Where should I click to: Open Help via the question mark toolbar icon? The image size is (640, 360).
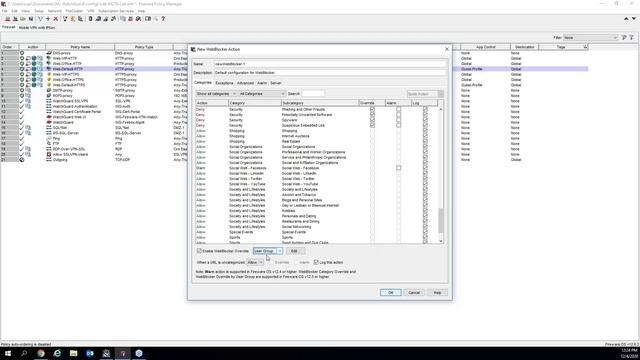pos(163,19)
